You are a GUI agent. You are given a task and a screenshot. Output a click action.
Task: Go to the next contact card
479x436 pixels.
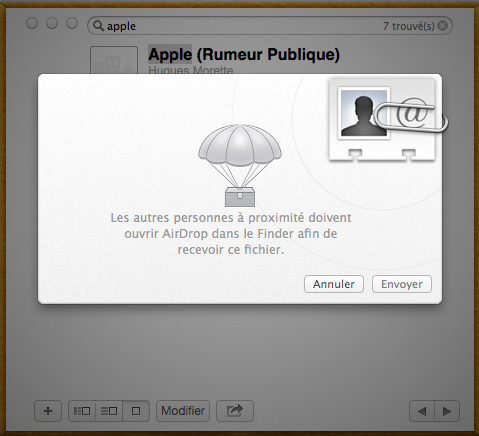coord(447,411)
